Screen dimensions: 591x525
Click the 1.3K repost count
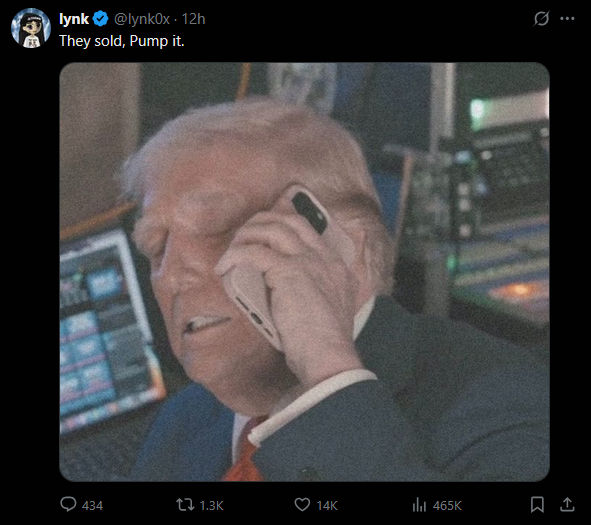tap(211, 505)
